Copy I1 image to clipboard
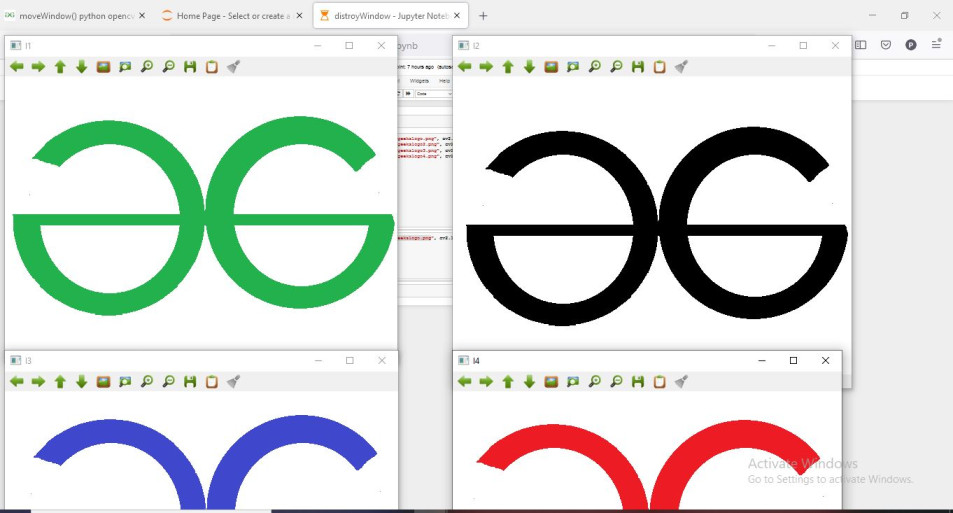953x513 pixels. click(212, 67)
